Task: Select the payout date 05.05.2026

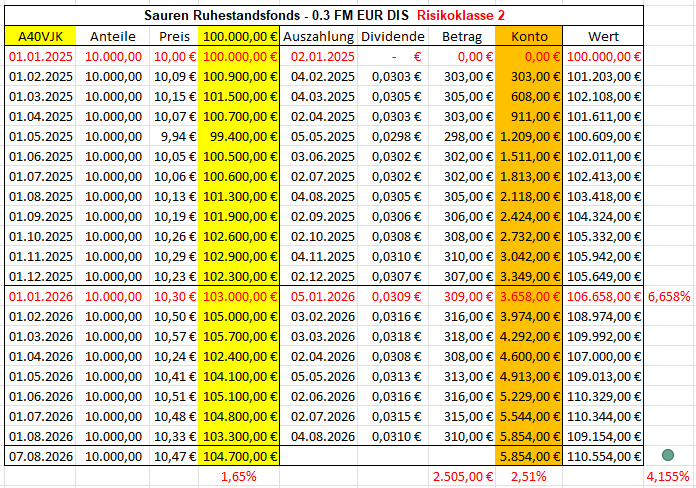Action: (x=318, y=376)
